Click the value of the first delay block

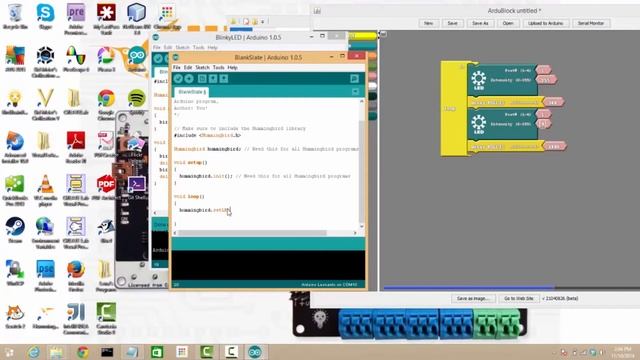[x=553, y=102]
